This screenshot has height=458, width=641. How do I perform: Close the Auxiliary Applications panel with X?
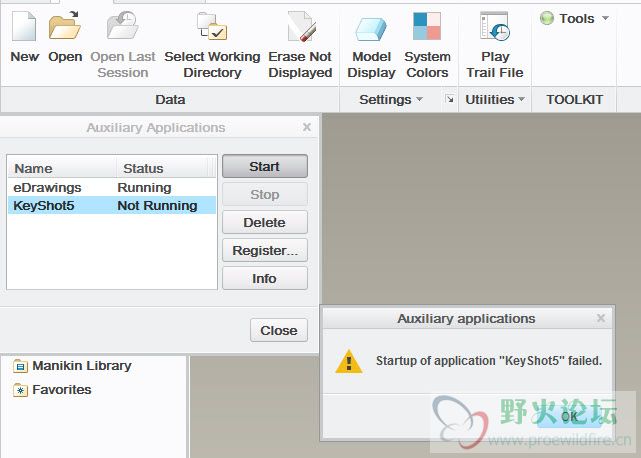point(307,127)
